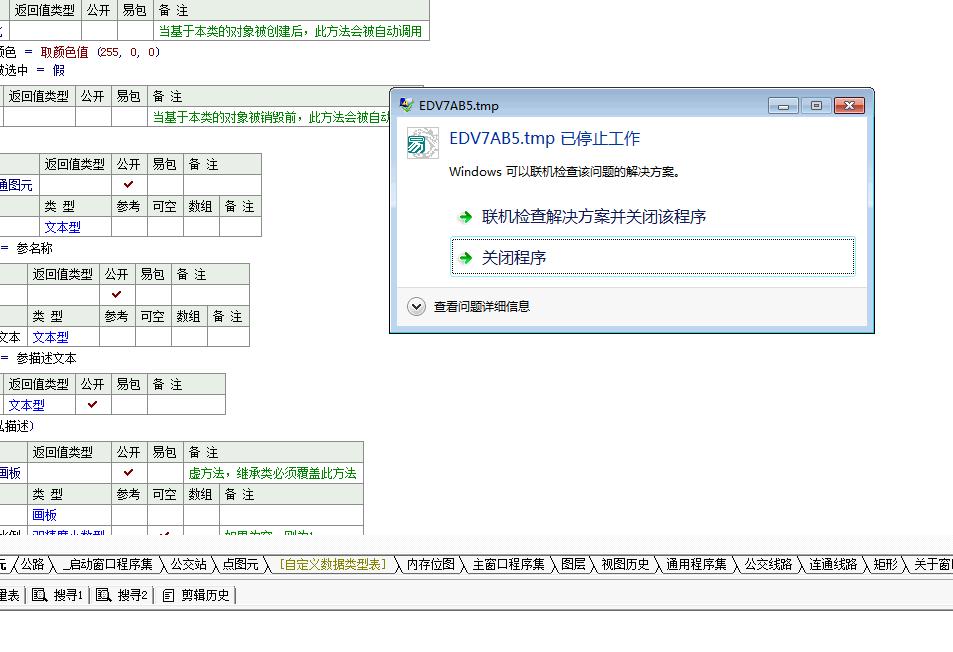953x652 pixels.
Task: Toggle 公开 checkmark in the 虚方法 row
Action: tap(129, 473)
